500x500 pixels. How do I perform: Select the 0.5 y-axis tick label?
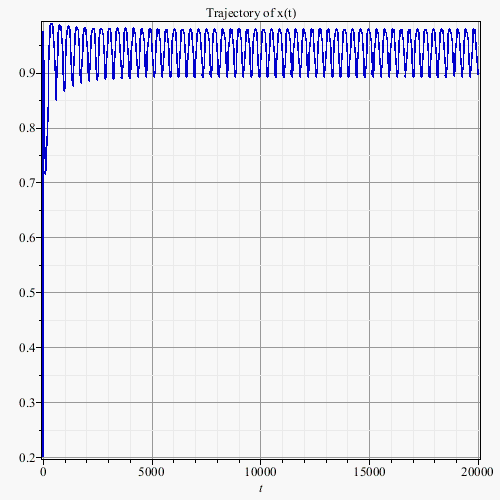[27, 293]
